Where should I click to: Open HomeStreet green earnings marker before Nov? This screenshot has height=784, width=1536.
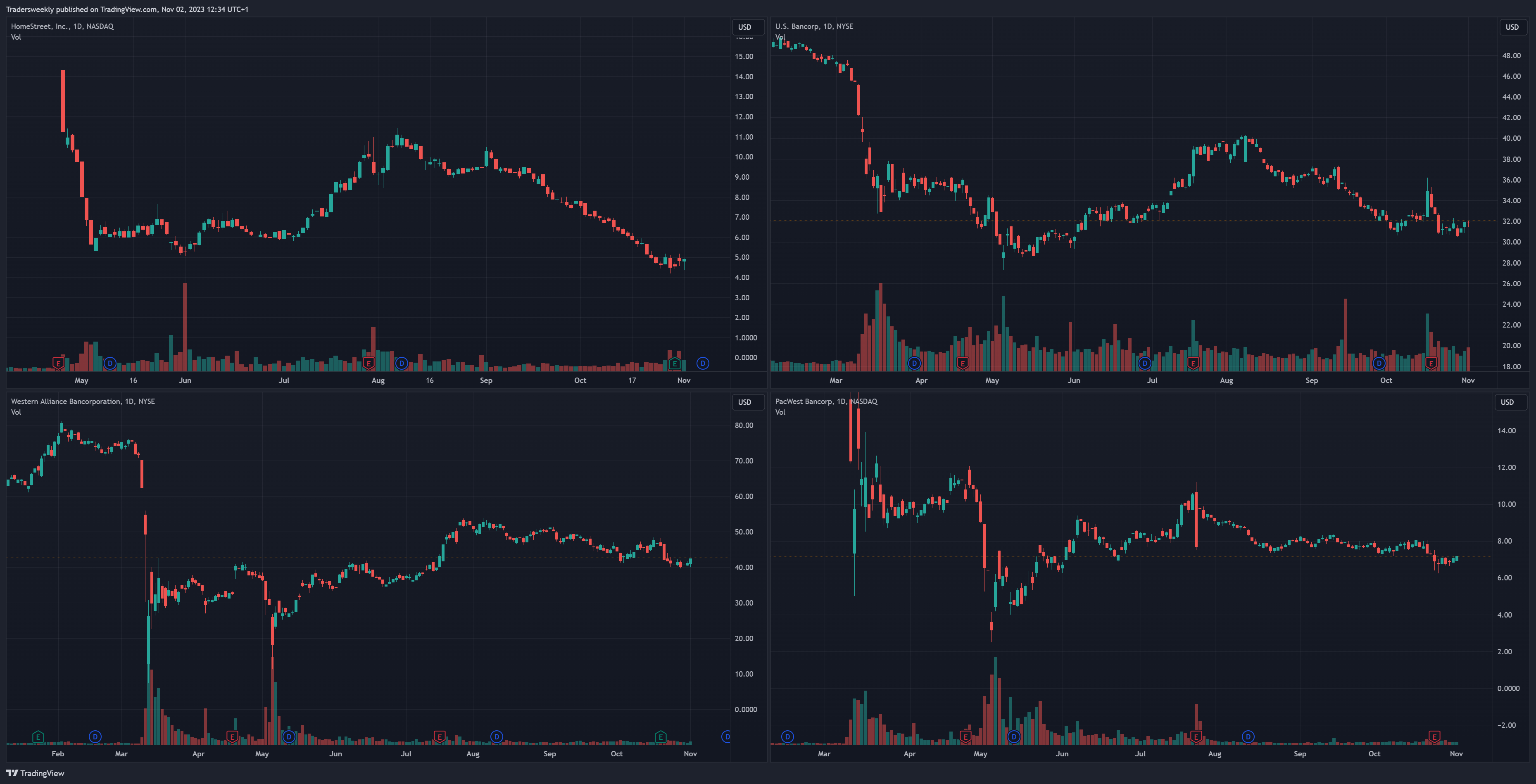point(674,363)
